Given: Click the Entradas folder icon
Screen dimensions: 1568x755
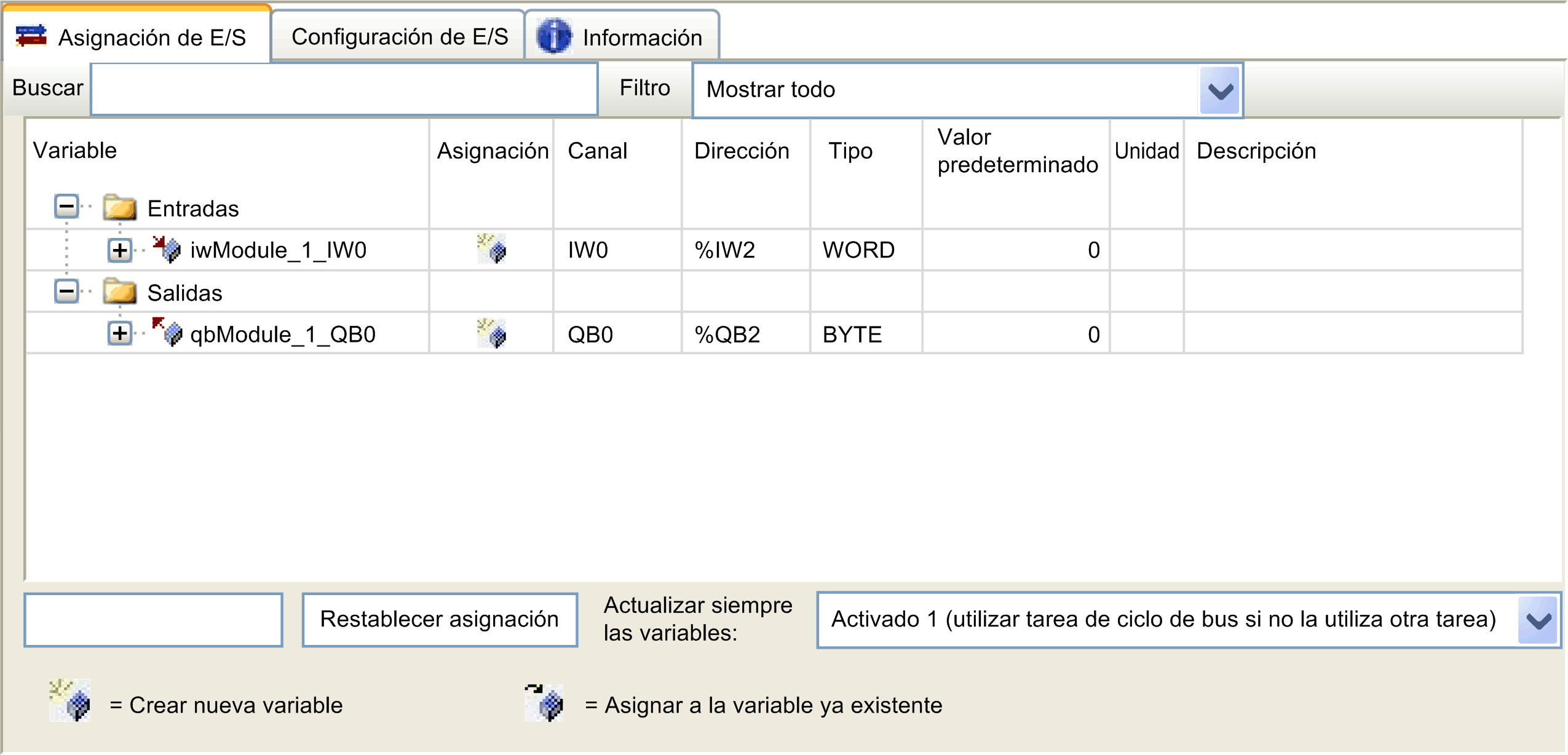Looking at the screenshot, I should [x=119, y=208].
